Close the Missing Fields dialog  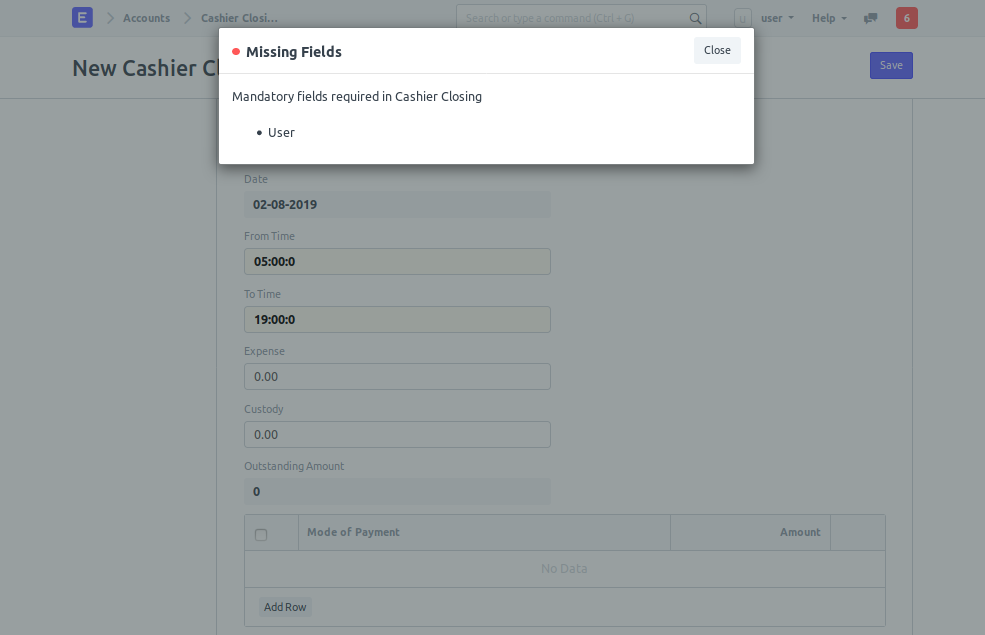pyautogui.click(x=717, y=50)
